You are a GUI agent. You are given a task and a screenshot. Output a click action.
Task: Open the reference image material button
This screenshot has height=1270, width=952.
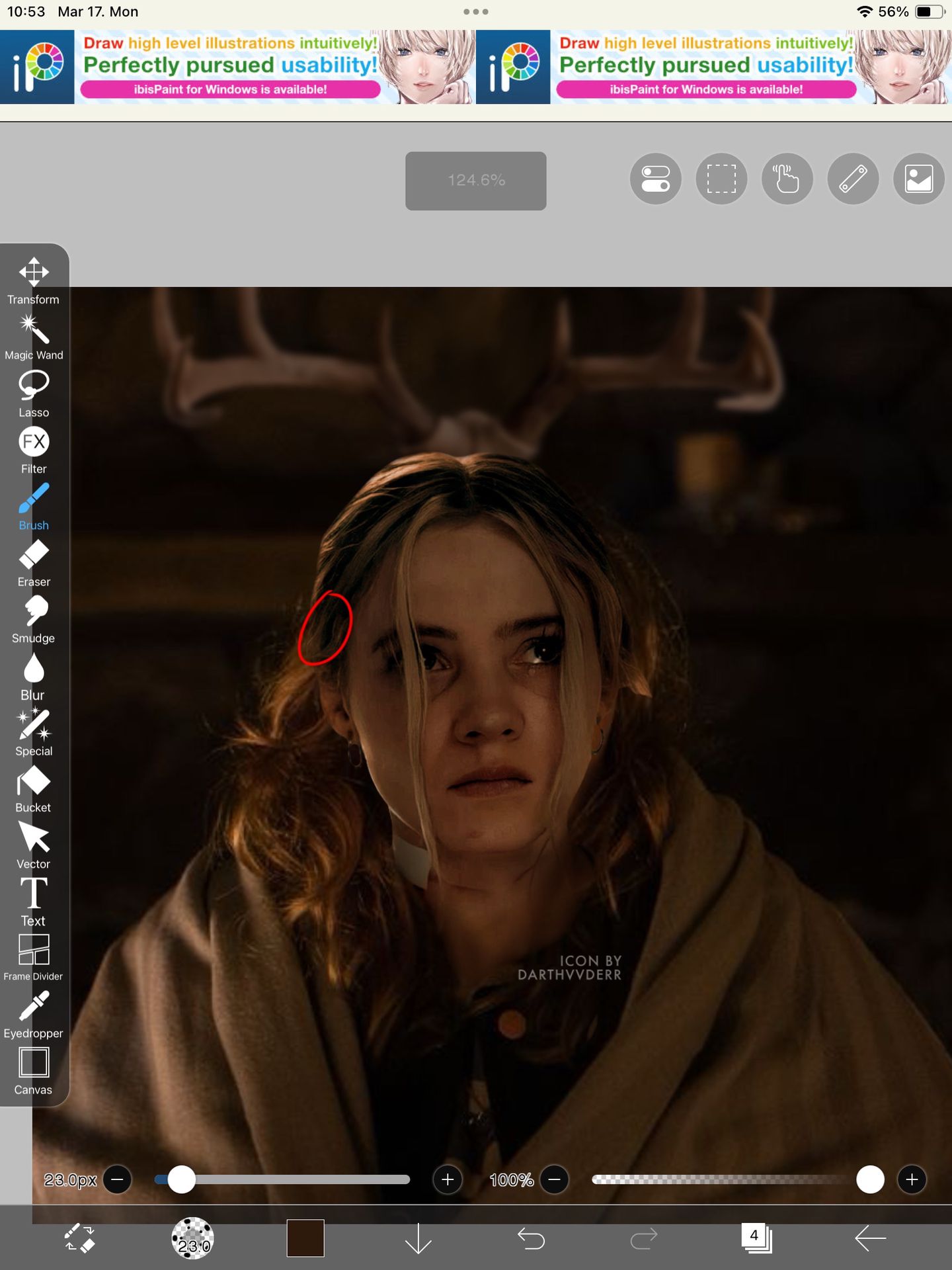coord(919,179)
